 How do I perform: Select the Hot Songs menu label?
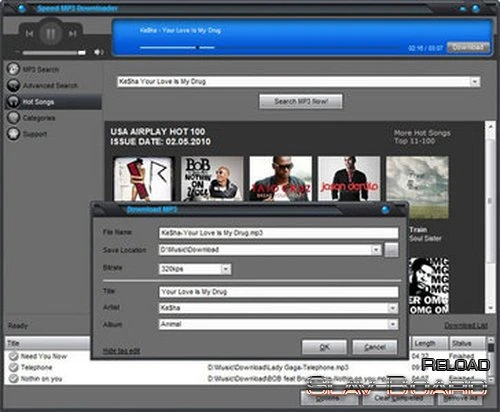coord(38,102)
